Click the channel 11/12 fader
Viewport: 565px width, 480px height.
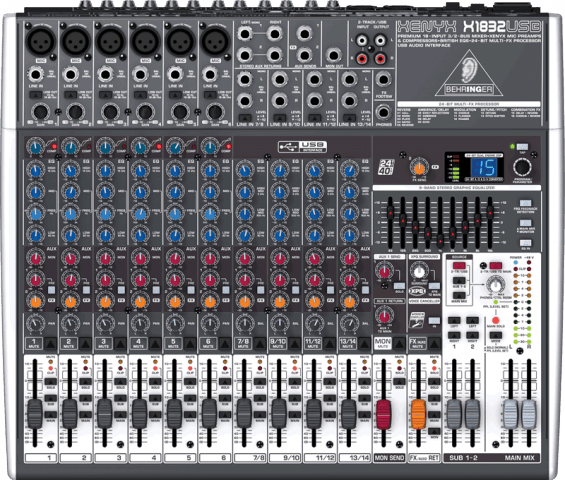pos(314,414)
